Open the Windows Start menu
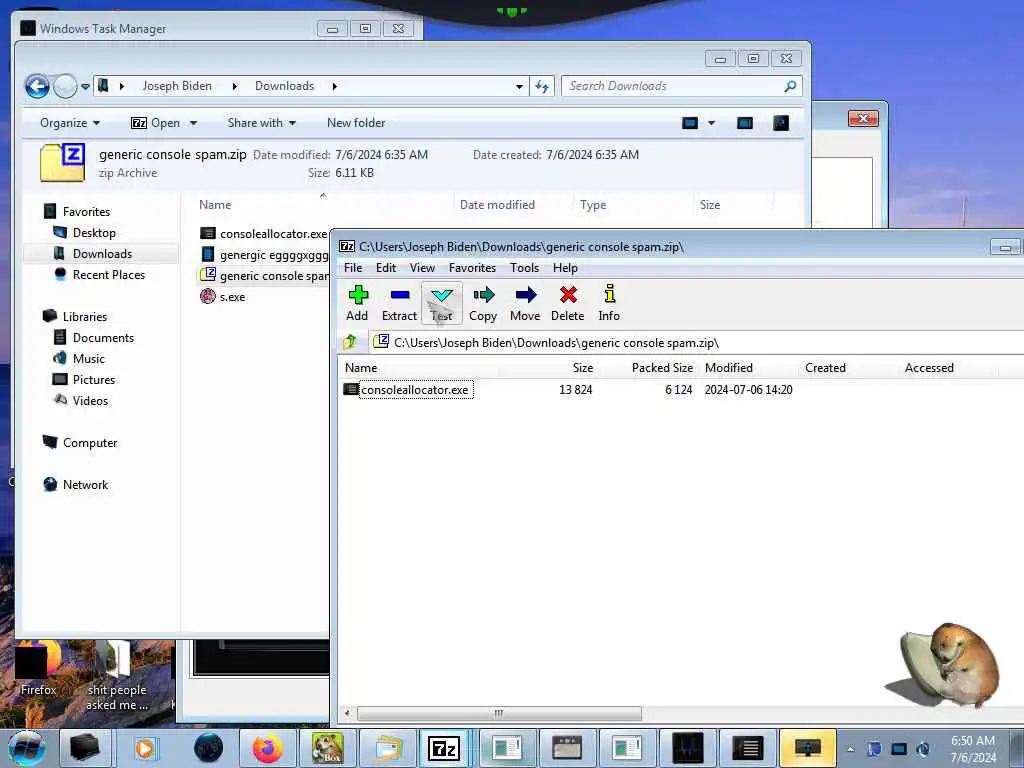Image resolution: width=1024 pixels, height=768 pixels. [x=27, y=748]
